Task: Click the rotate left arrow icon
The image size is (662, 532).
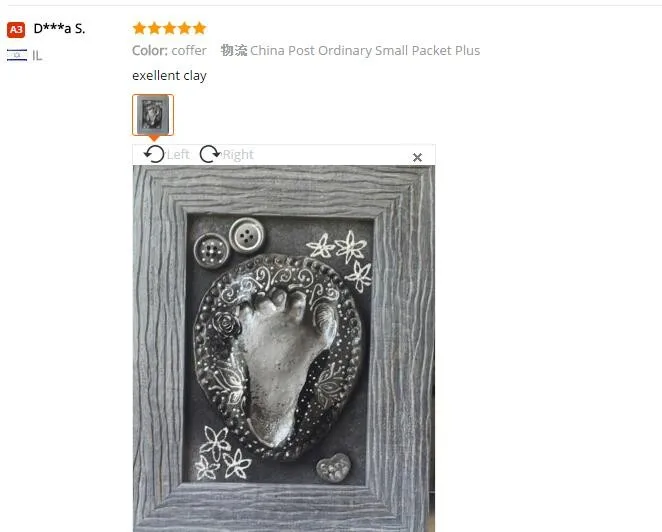Action: tap(154, 154)
